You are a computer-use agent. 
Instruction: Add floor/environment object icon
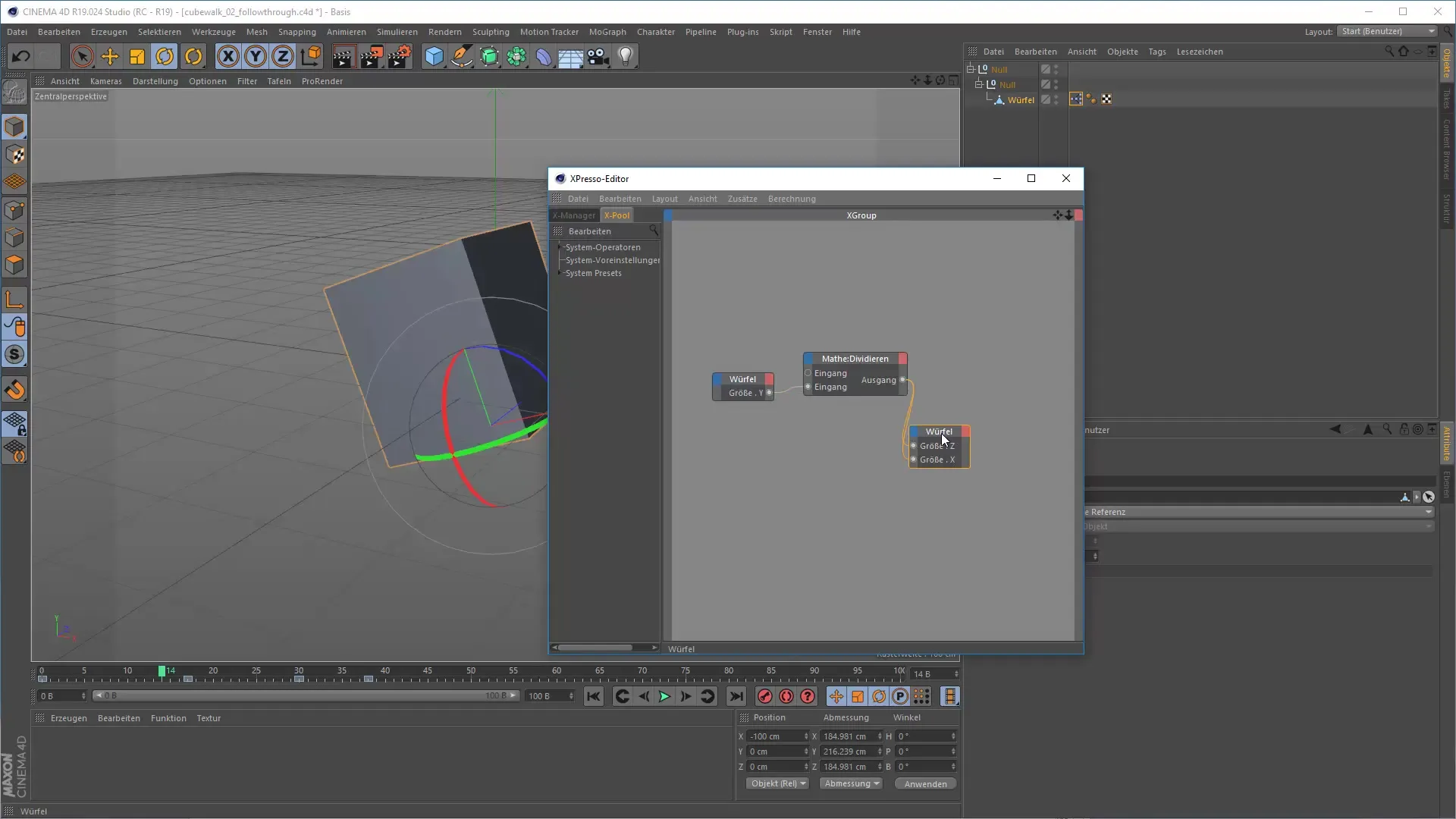pos(570,56)
